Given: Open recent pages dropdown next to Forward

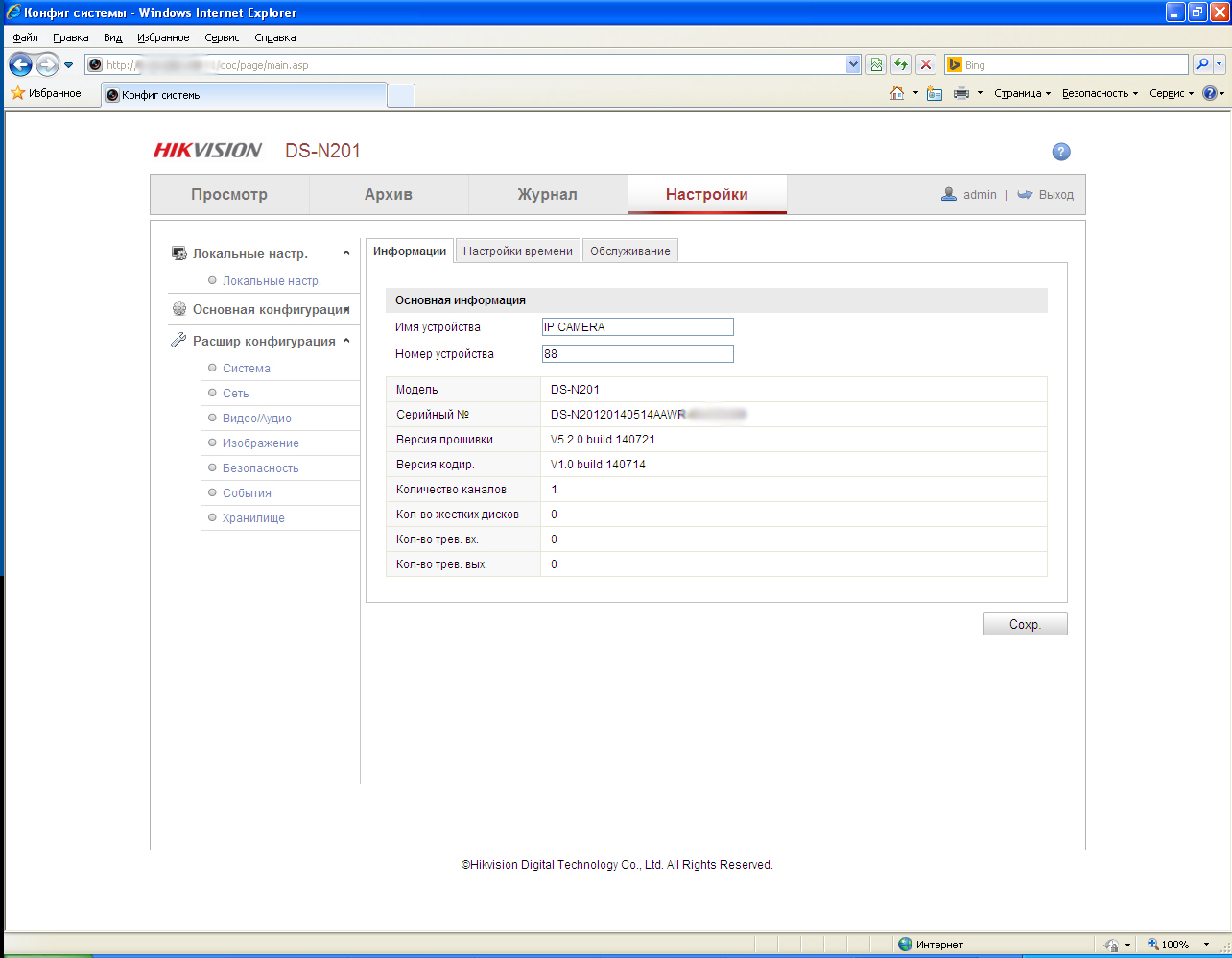Looking at the screenshot, I should point(68,65).
